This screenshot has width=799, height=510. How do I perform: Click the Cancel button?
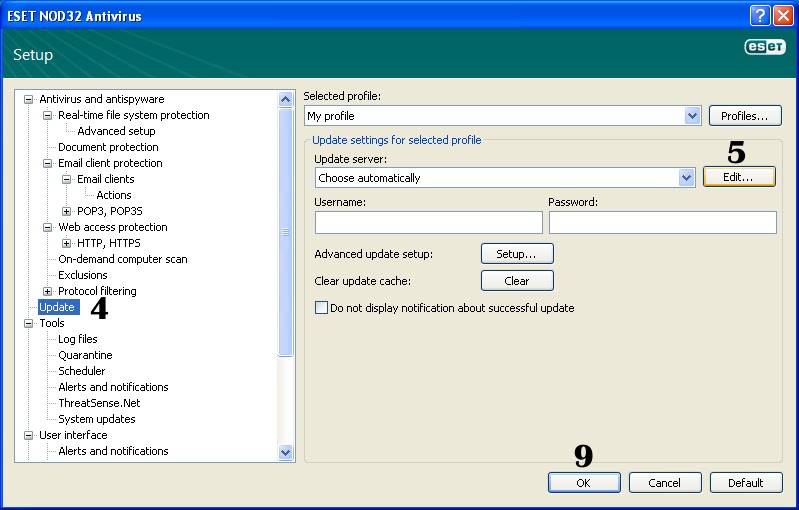[665, 482]
